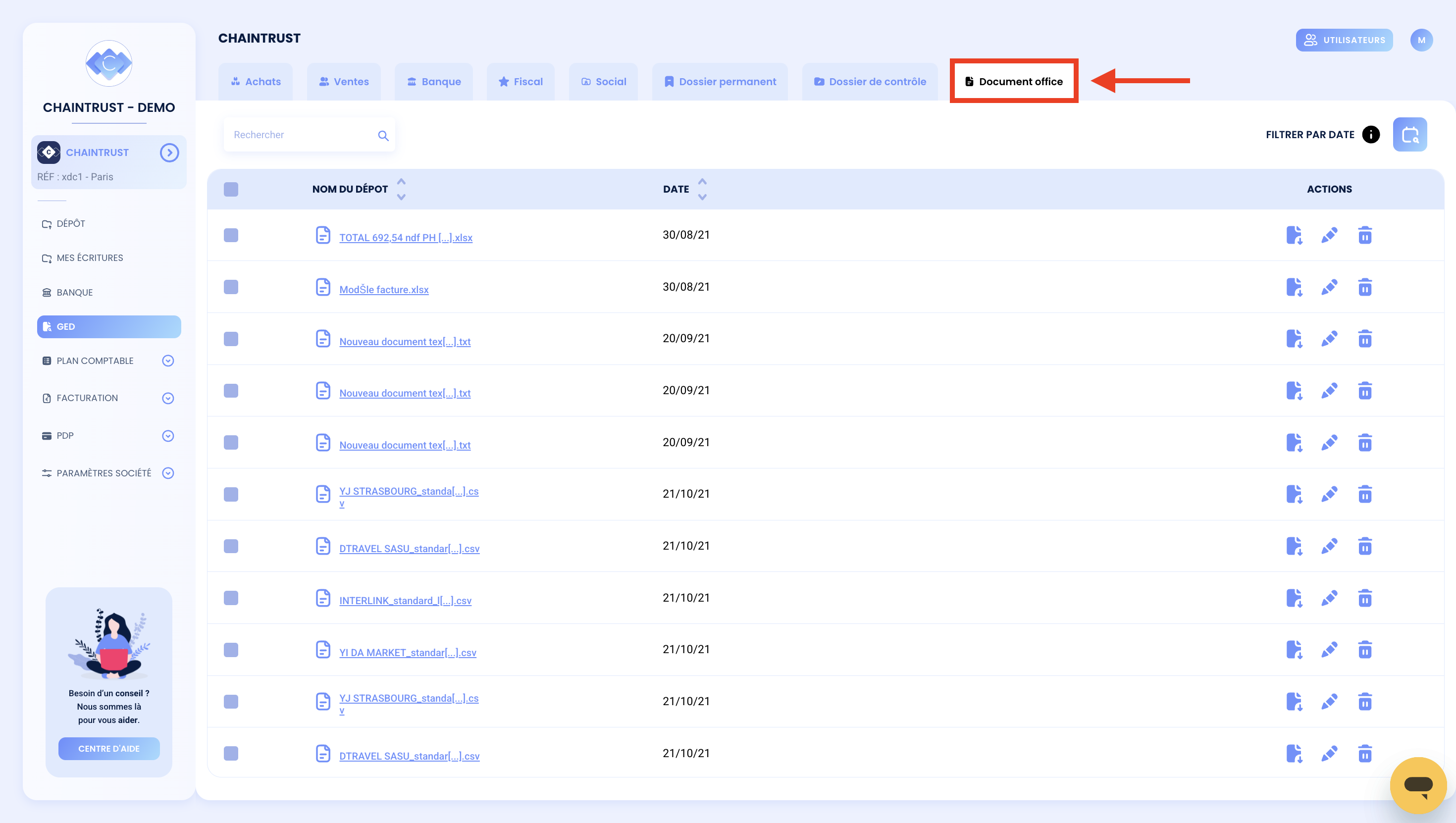Screen dimensions: 1456x823
Task: Delete the TOTAL 692,54 ndf PH entry
Action: pyautogui.click(x=1365, y=235)
